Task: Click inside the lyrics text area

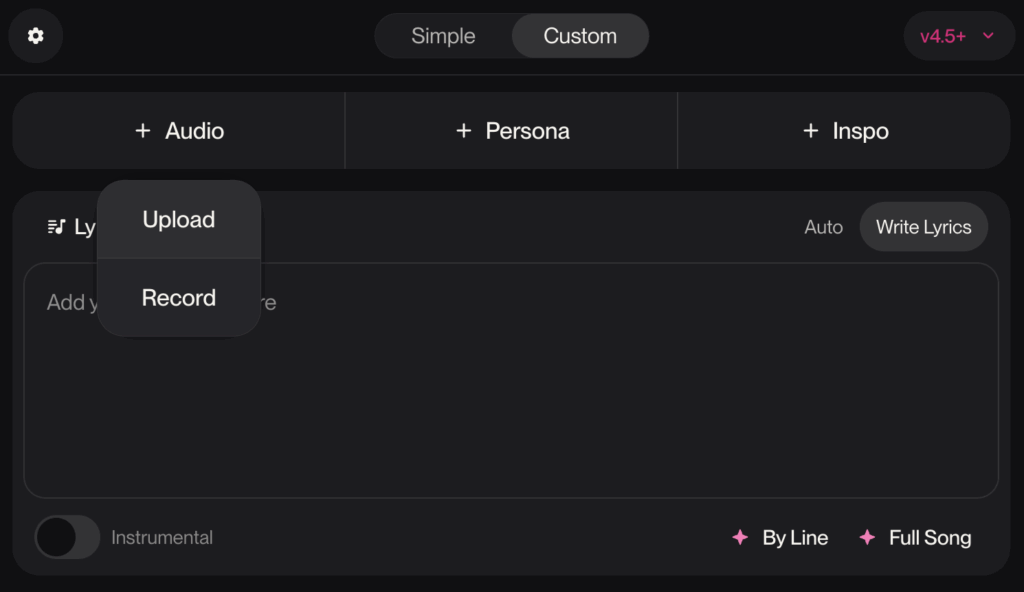Action: coord(600,400)
